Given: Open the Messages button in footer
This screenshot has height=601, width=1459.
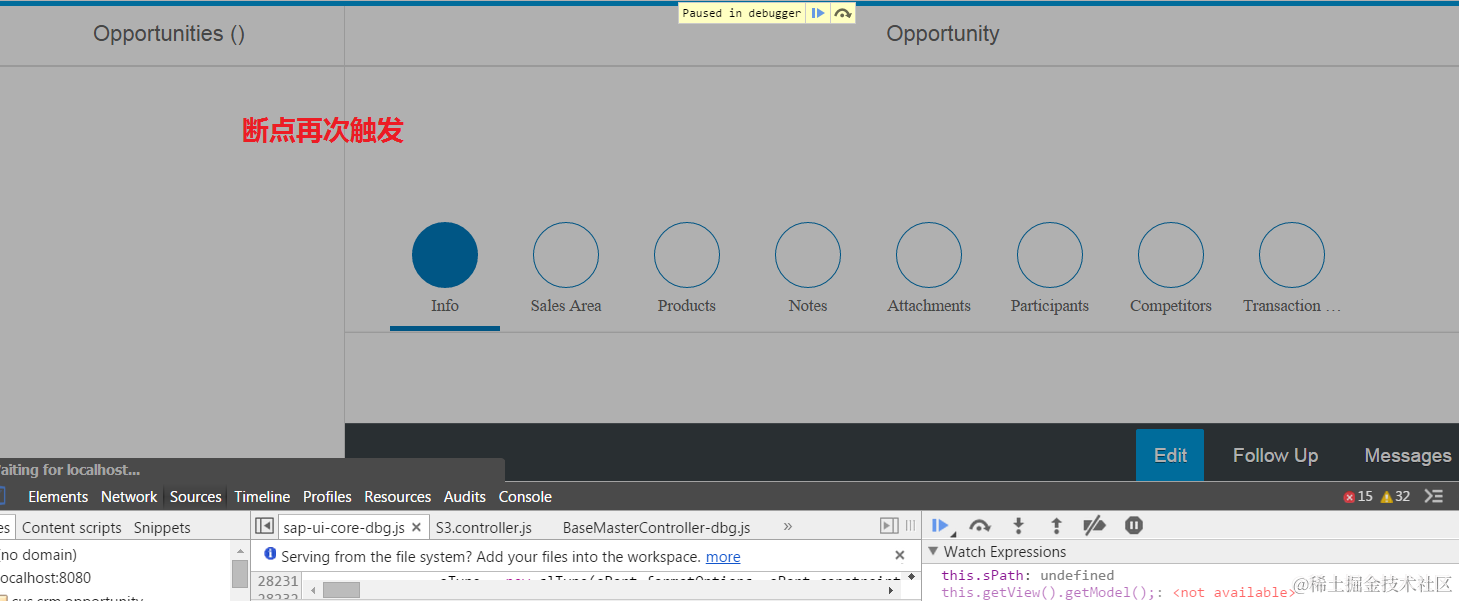Looking at the screenshot, I should click(1408, 455).
